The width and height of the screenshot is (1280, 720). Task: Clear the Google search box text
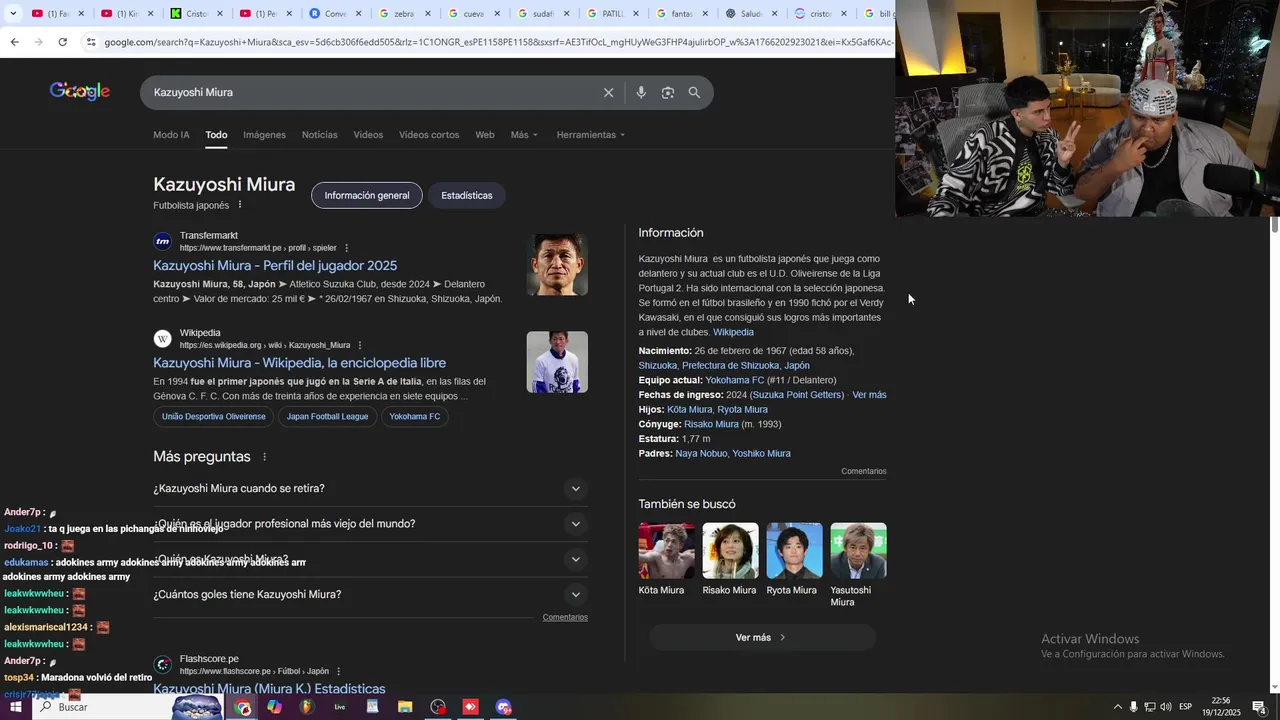coord(608,92)
